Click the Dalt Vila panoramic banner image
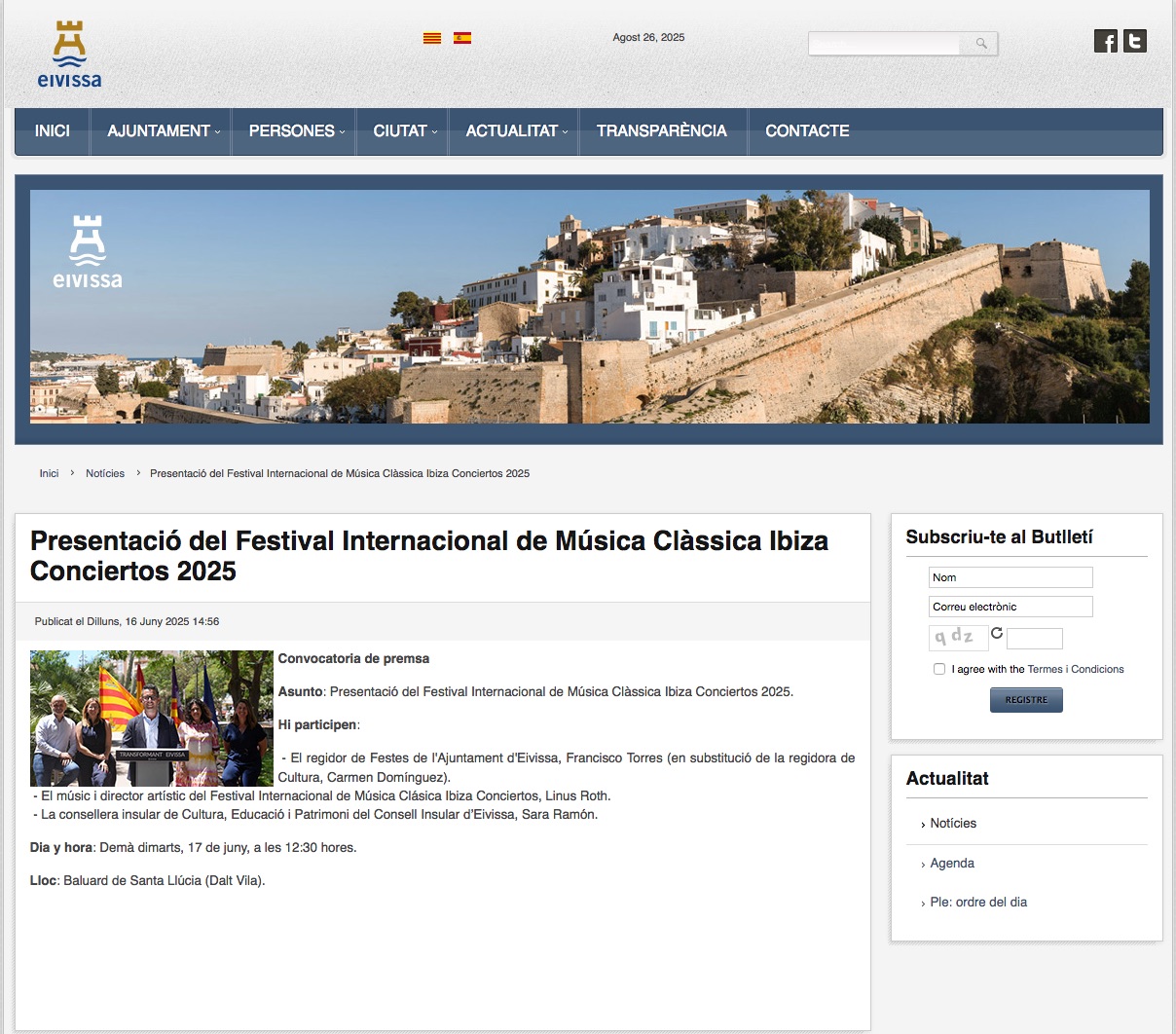This screenshot has width=1176, height=1034. coord(589,307)
